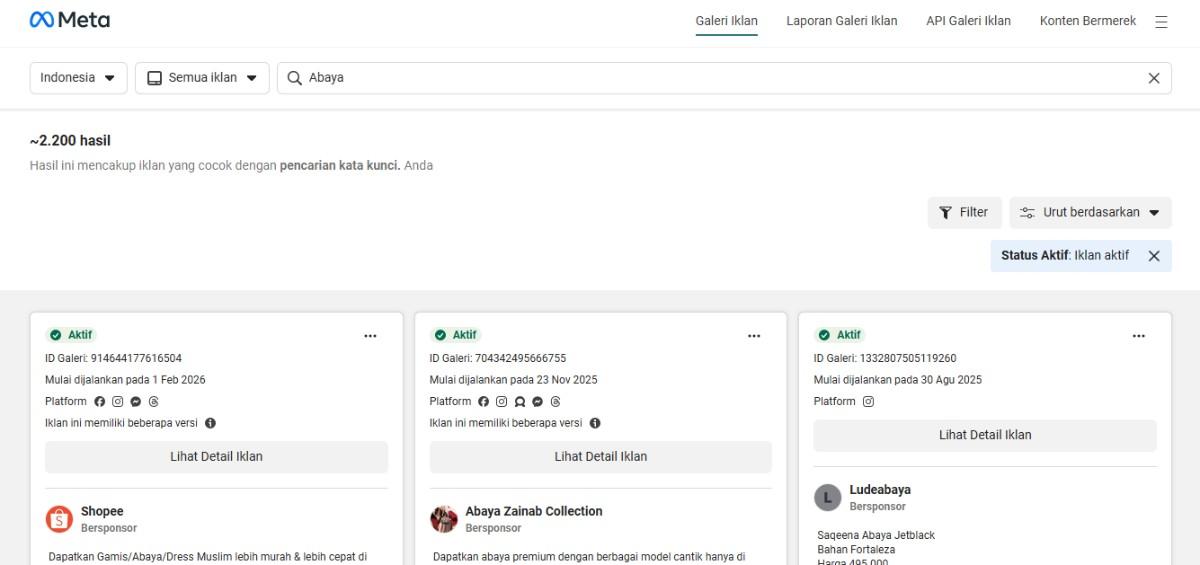Open the Semua iklan category dropdown
This screenshot has width=1200, height=565.
(x=202, y=78)
